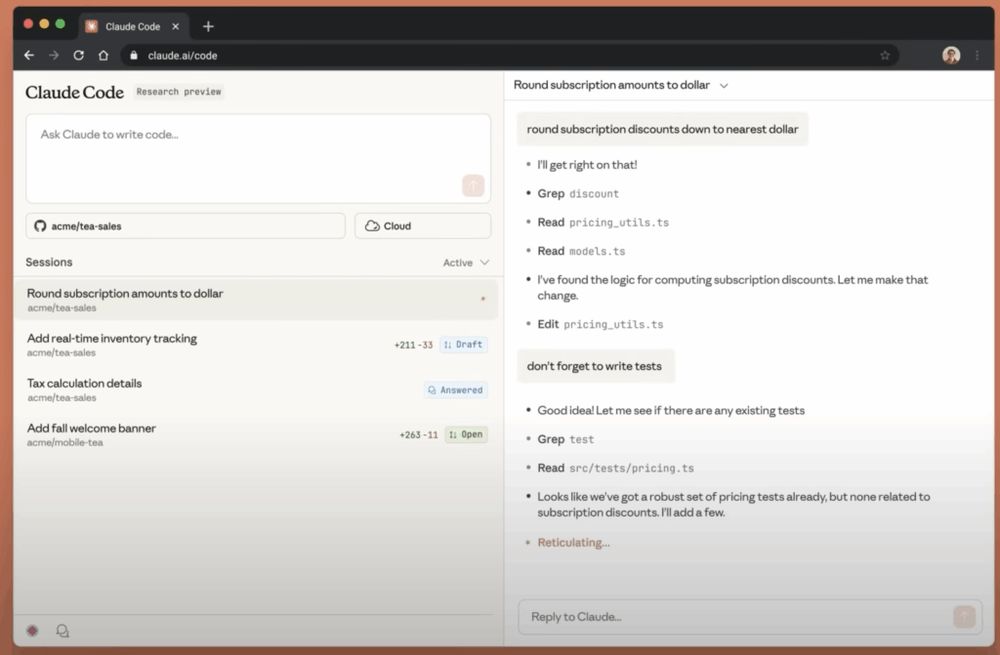Screen dimensions: 1000x655
Task: Reload the claude.ai/code page
Action: (78, 55)
